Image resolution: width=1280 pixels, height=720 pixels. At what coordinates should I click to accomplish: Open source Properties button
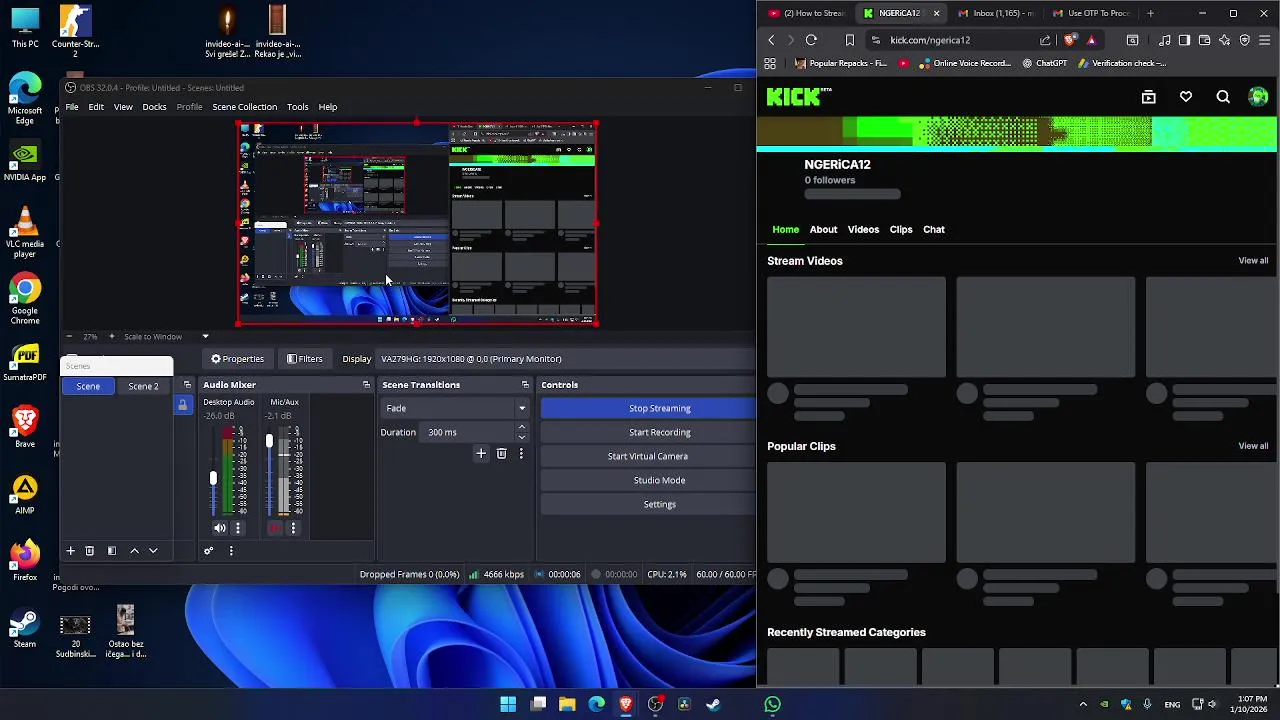[237, 359]
